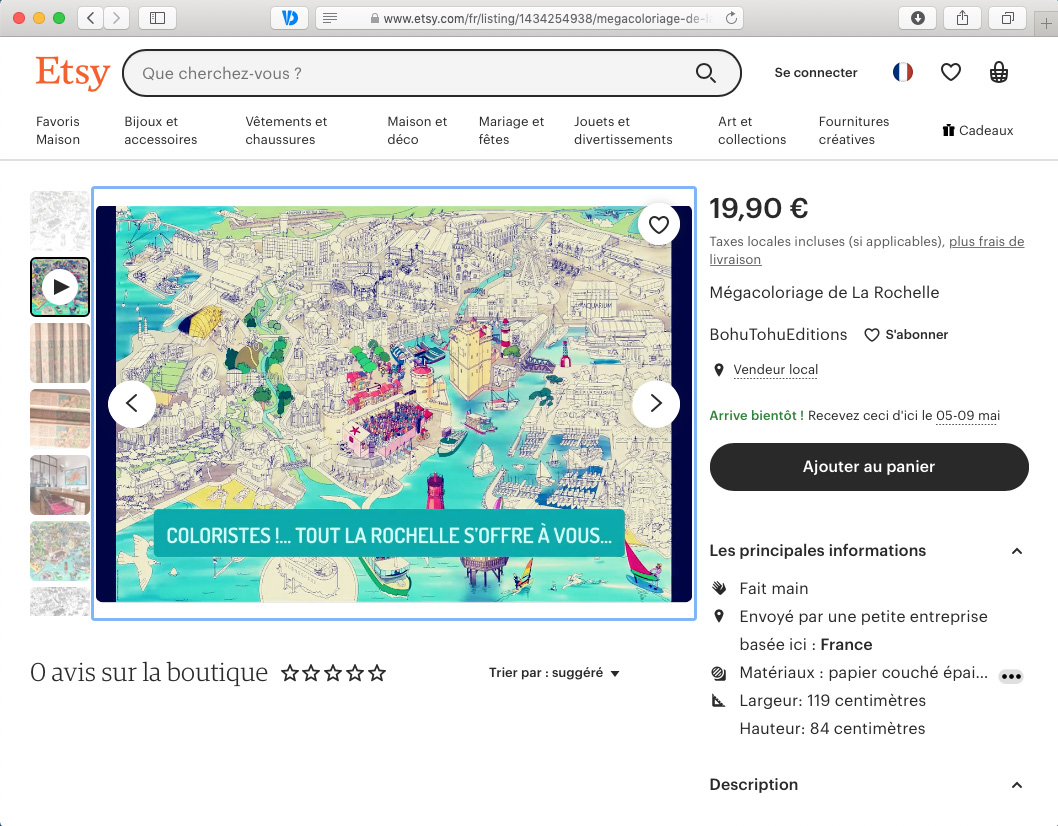Show previous product image arrow
Image resolution: width=1058 pixels, height=826 pixels.
click(x=132, y=403)
